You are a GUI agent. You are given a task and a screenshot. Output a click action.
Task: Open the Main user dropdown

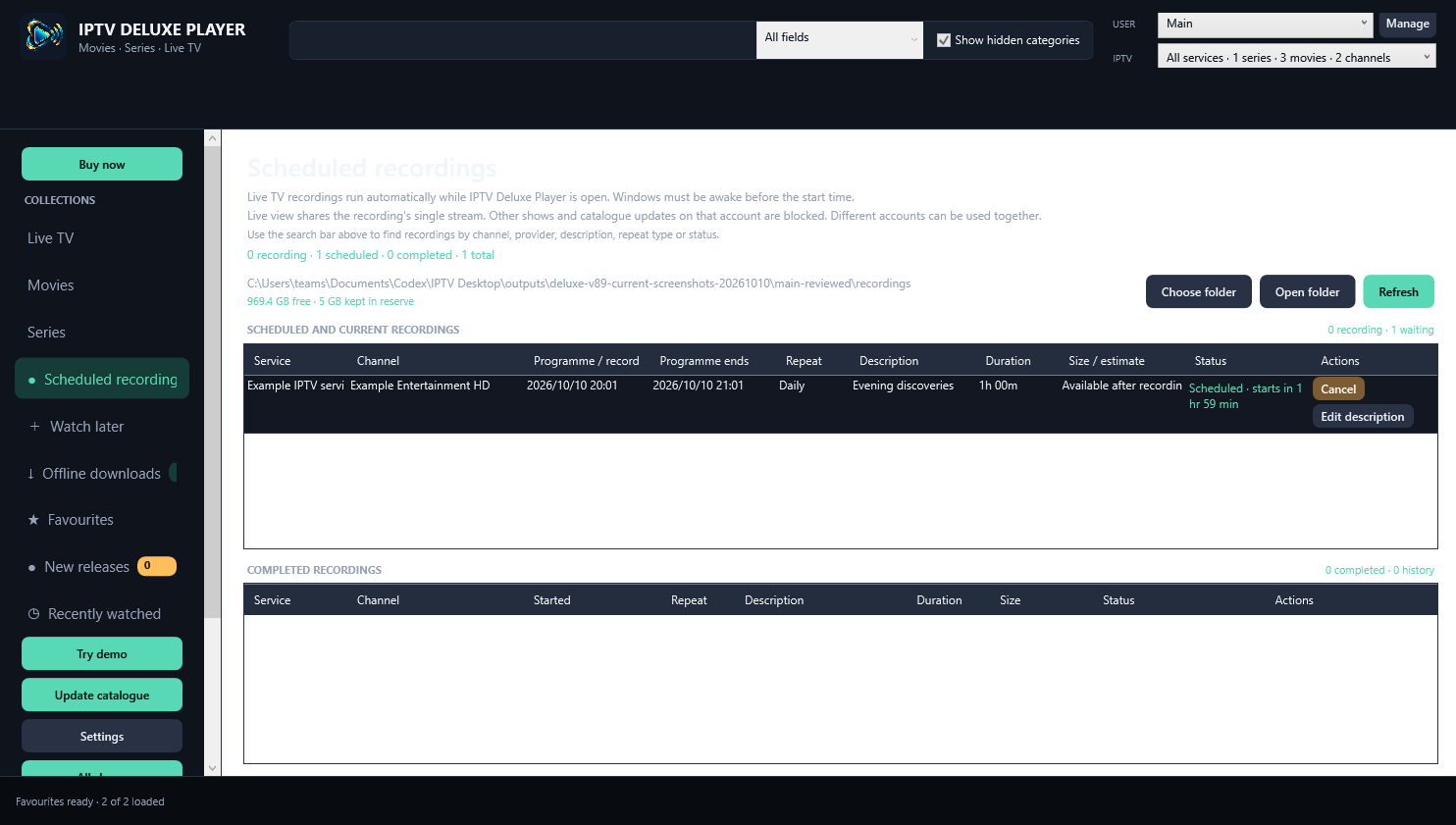(x=1266, y=24)
